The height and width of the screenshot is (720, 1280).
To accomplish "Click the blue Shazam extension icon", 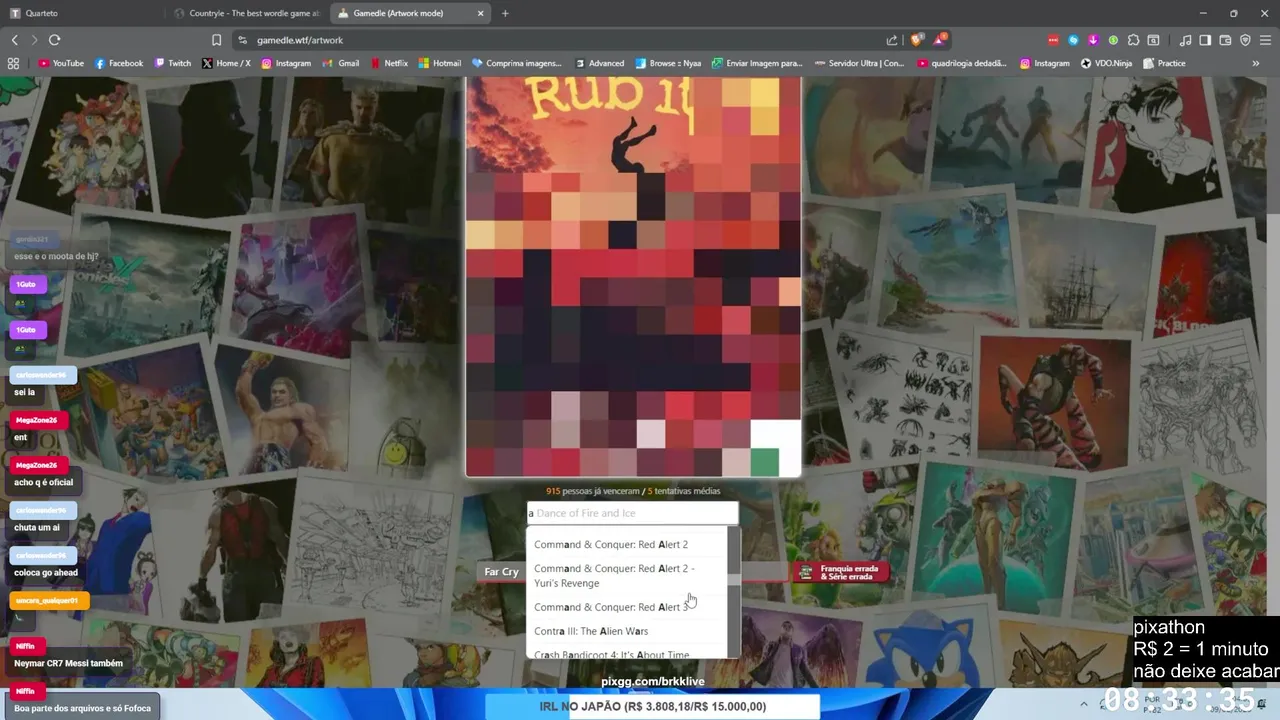I will click(x=1073, y=40).
